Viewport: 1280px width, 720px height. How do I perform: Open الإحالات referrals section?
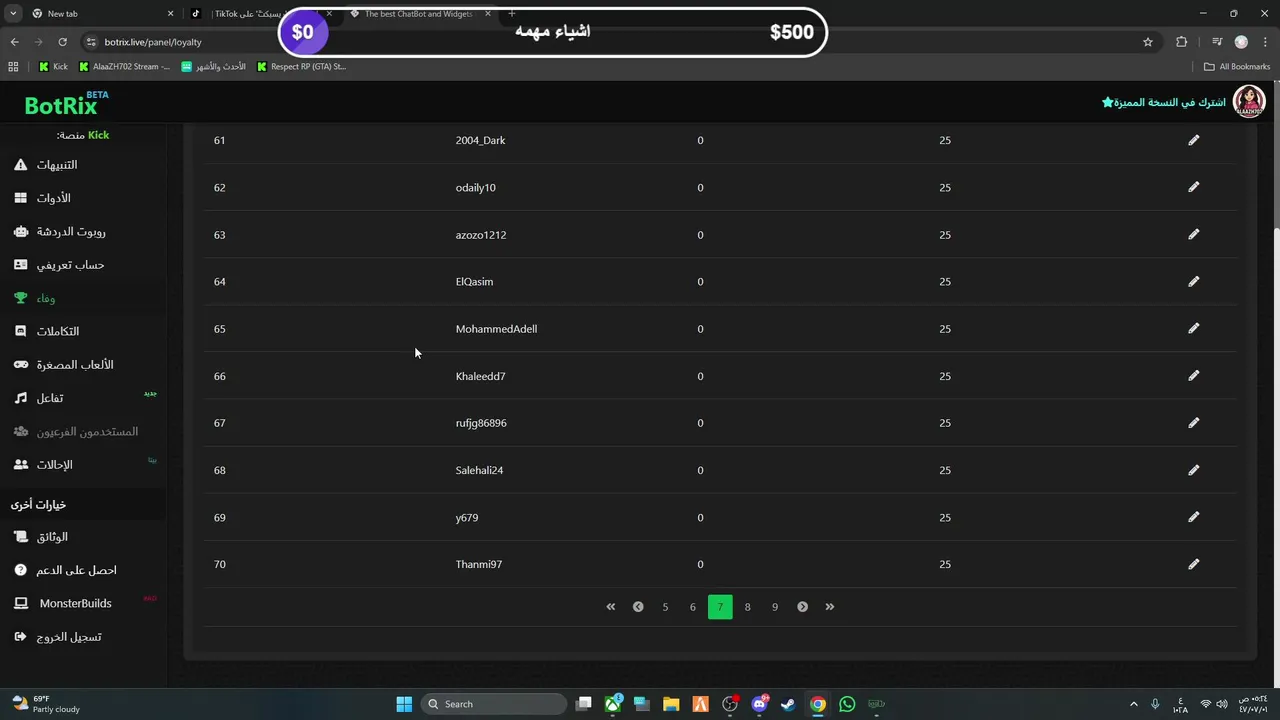coord(43,465)
